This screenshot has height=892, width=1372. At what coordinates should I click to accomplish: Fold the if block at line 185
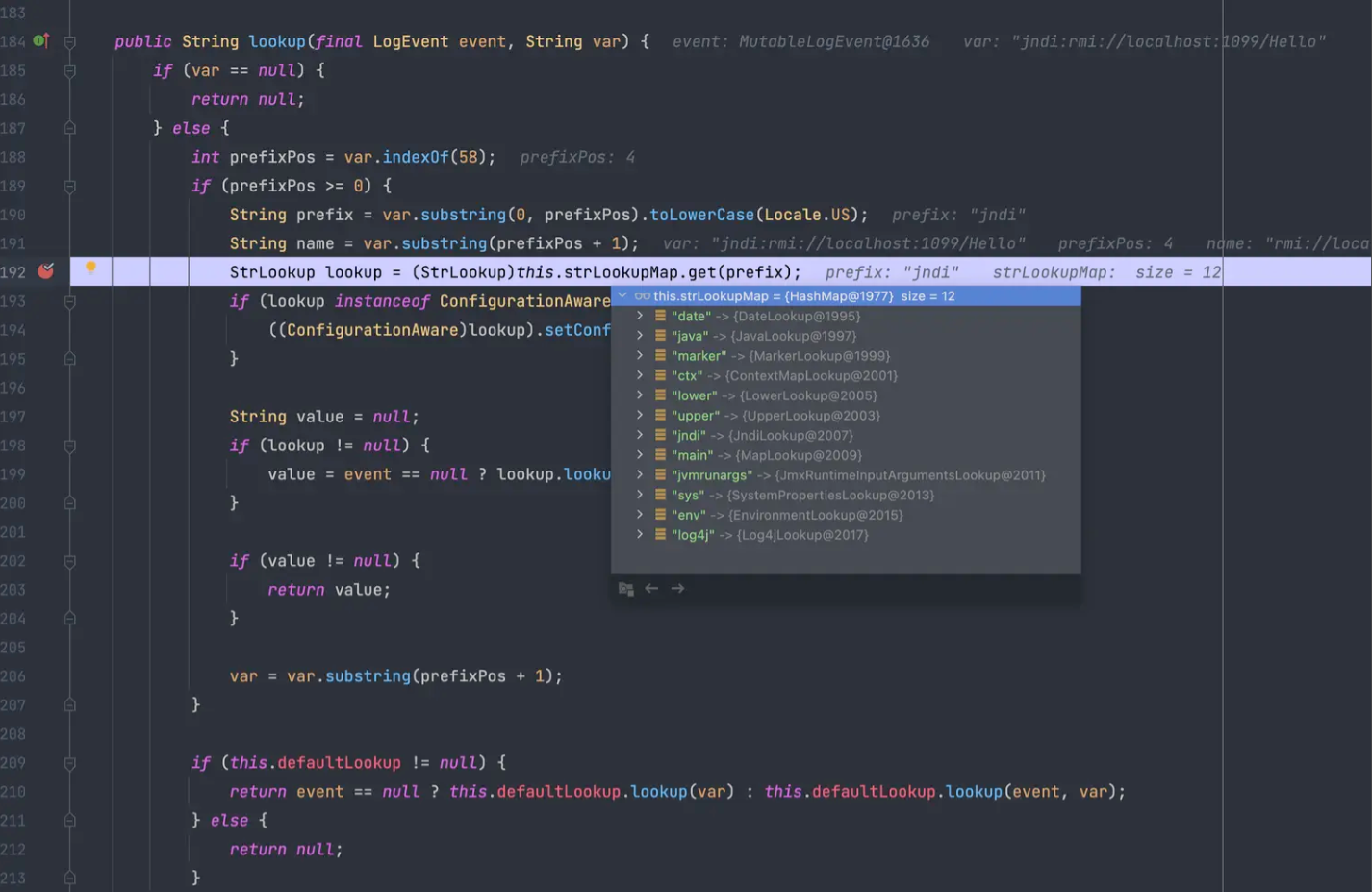click(69, 70)
